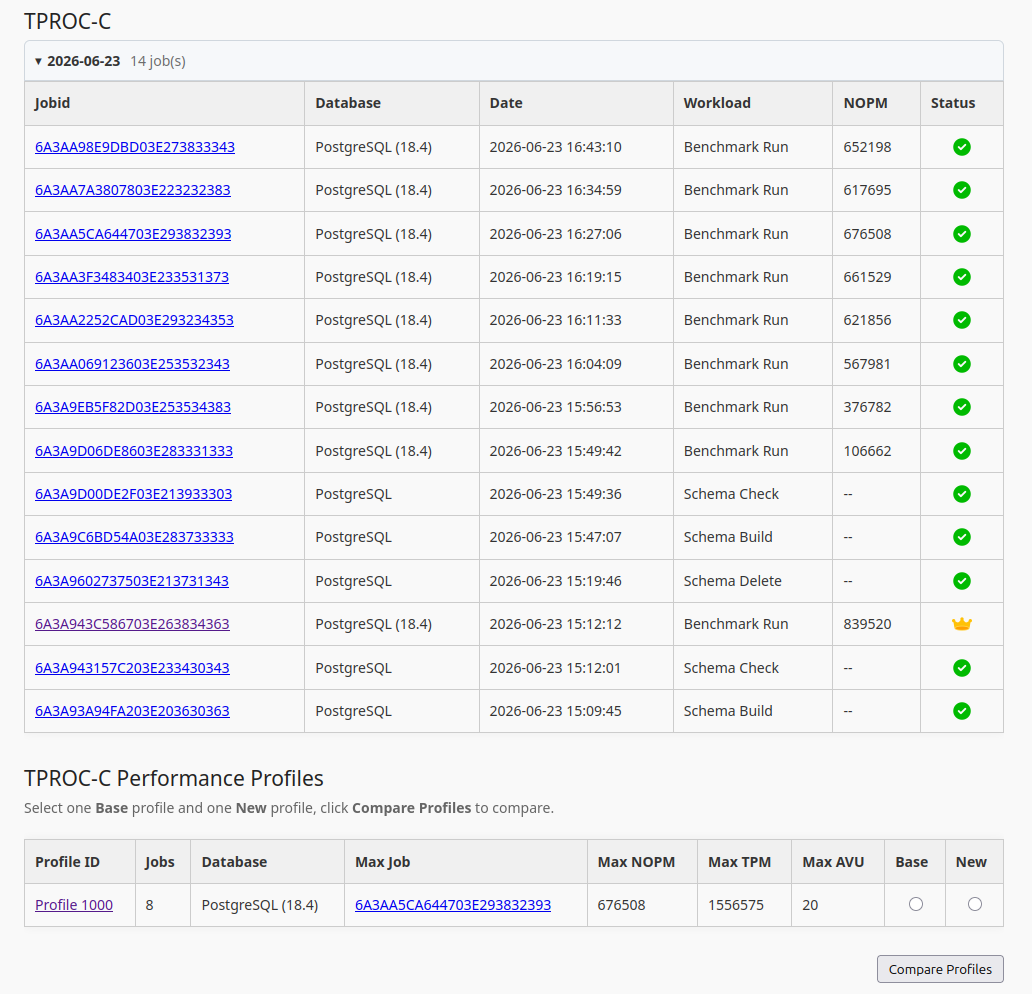Click green check status for NOPM 376782
Image resolution: width=1032 pixels, height=994 pixels.
coord(962,407)
